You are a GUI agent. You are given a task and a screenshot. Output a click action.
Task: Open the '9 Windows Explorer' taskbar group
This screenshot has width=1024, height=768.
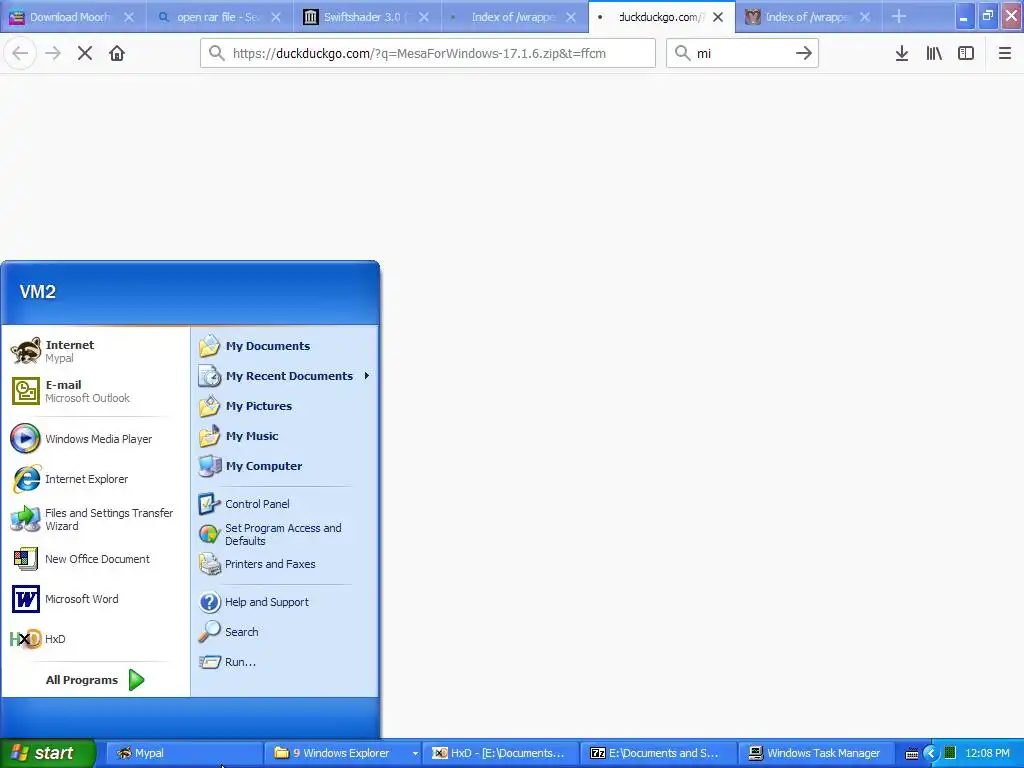point(343,753)
